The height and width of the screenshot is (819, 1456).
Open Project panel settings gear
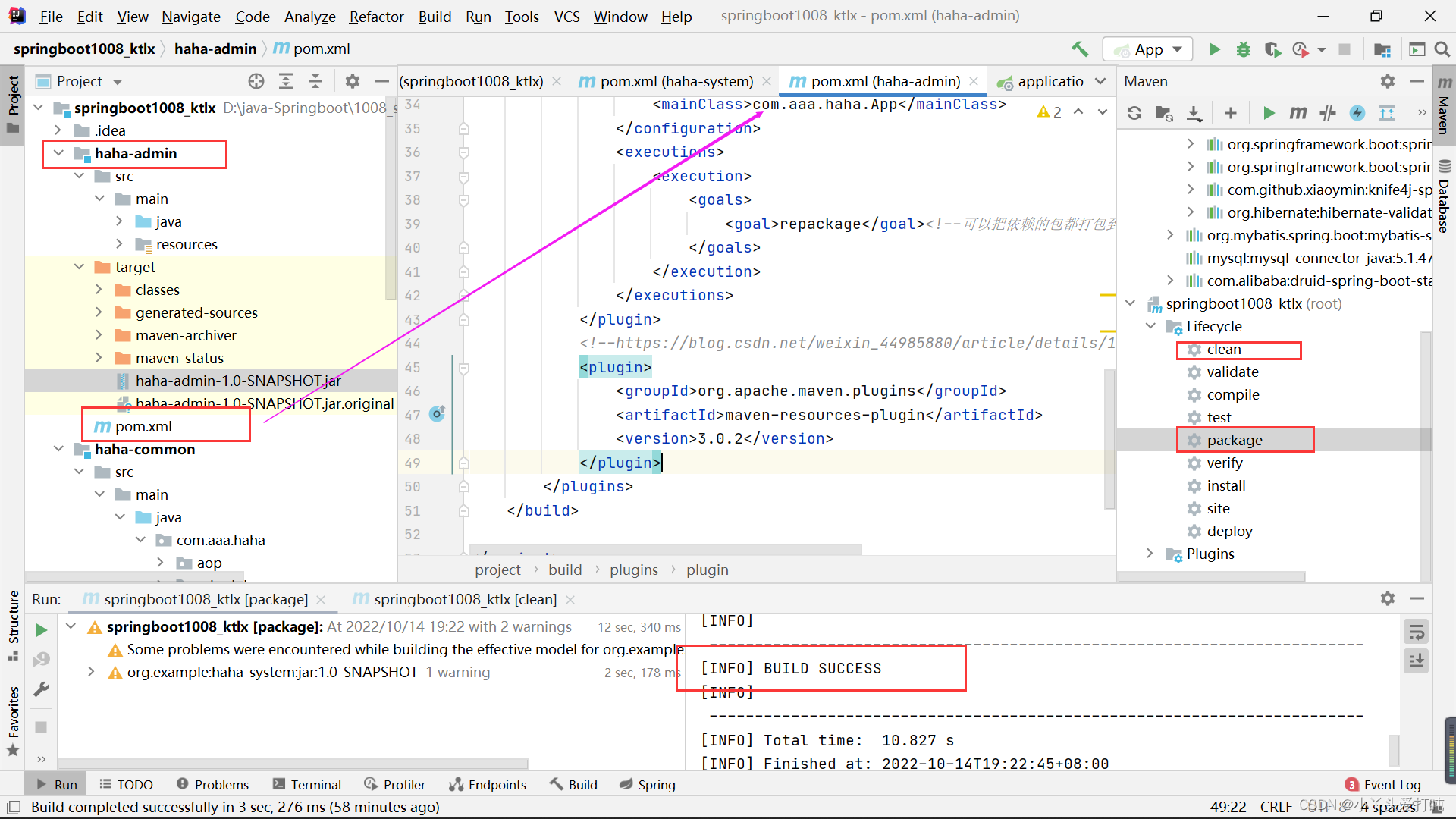click(353, 81)
